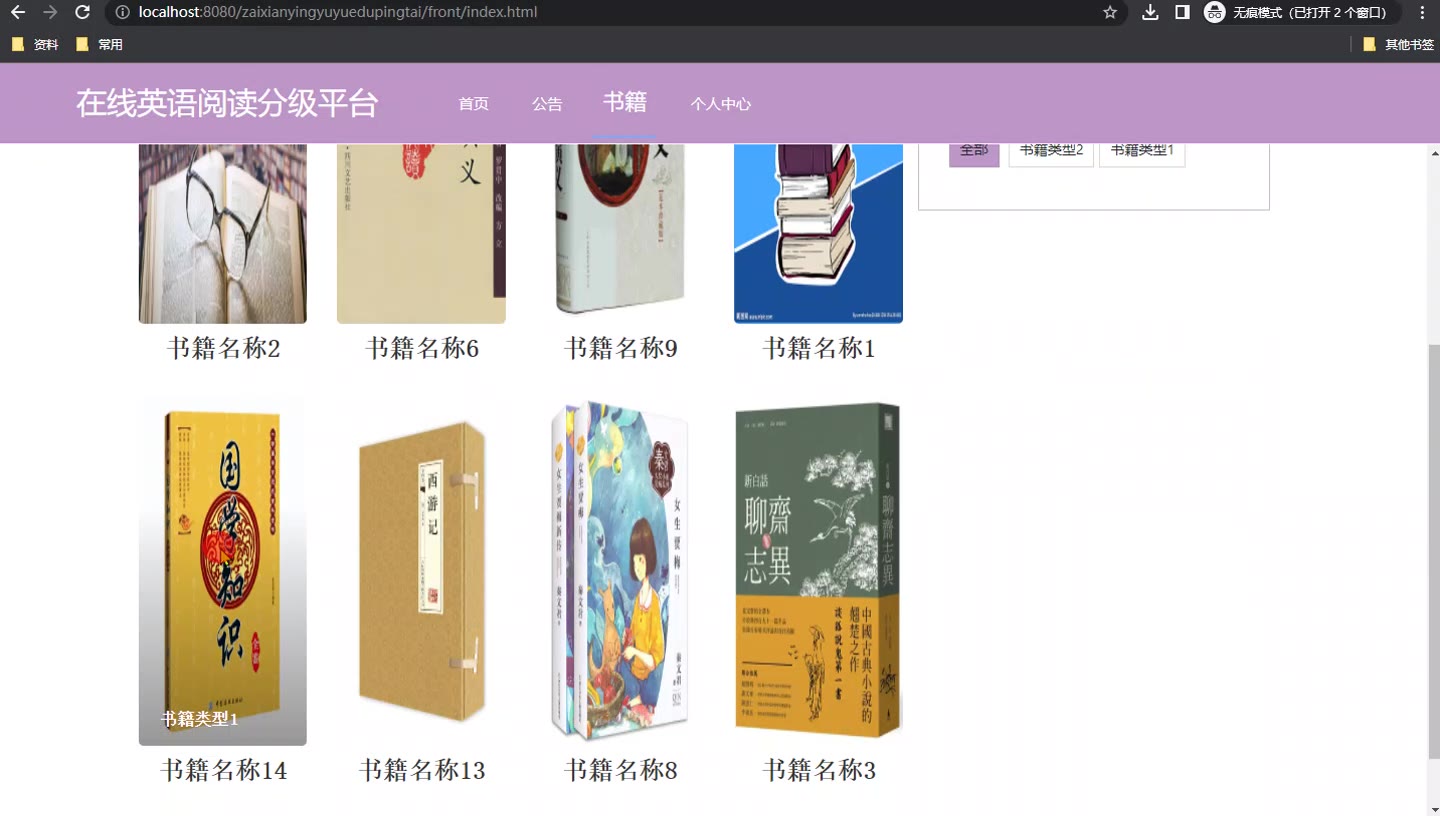Focus the address bar URL
The width and height of the screenshot is (1440, 816).
pyautogui.click(x=338, y=12)
